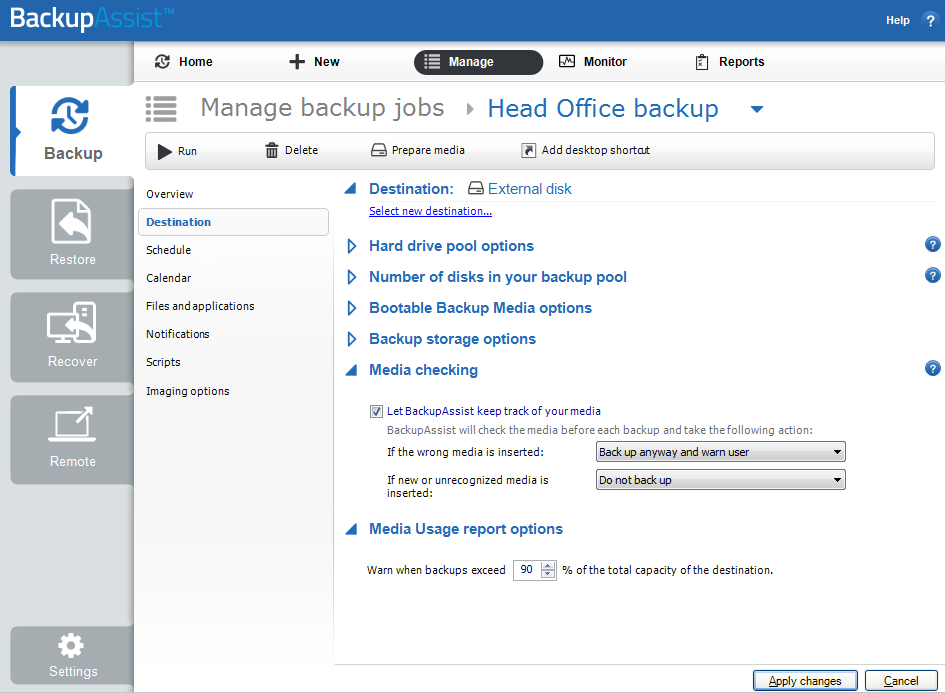Click the New plus icon
Viewport: 945px width, 693px height.
click(x=297, y=61)
